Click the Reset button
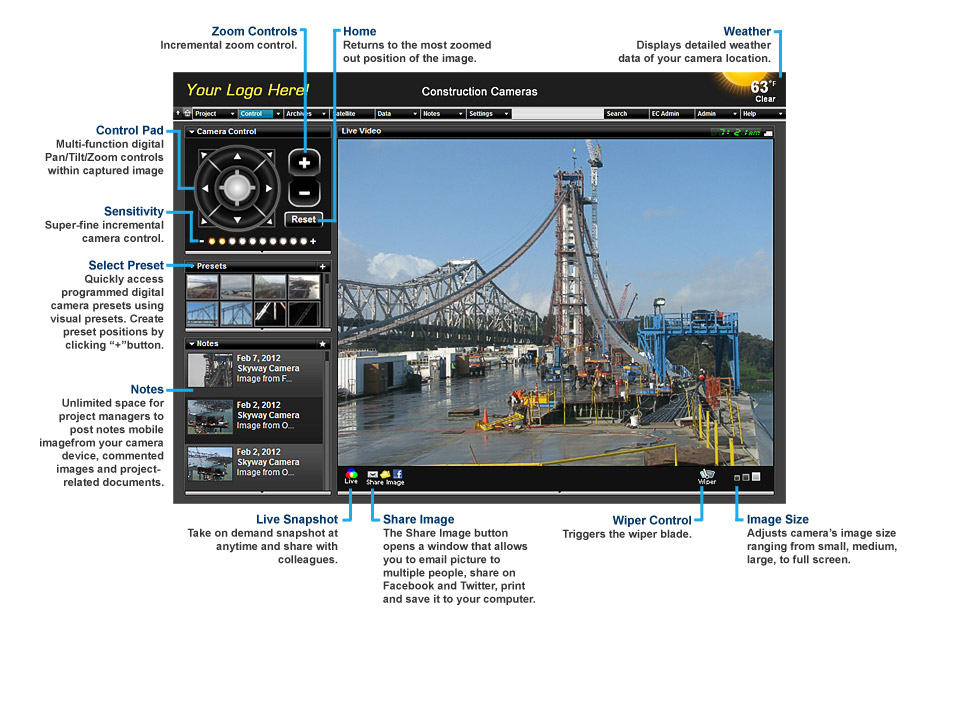 coord(303,219)
